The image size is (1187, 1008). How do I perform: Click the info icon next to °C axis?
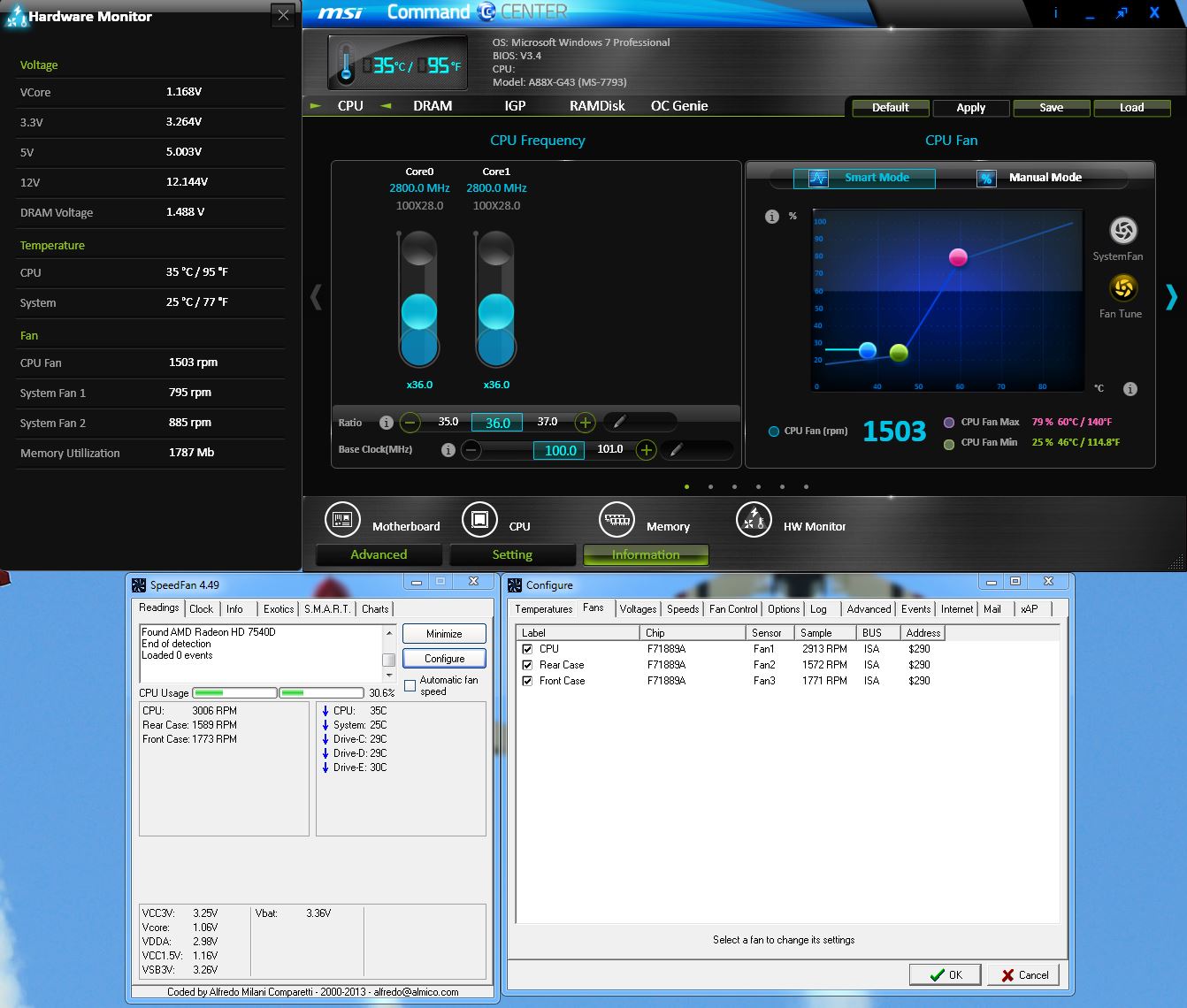tap(1130, 389)
